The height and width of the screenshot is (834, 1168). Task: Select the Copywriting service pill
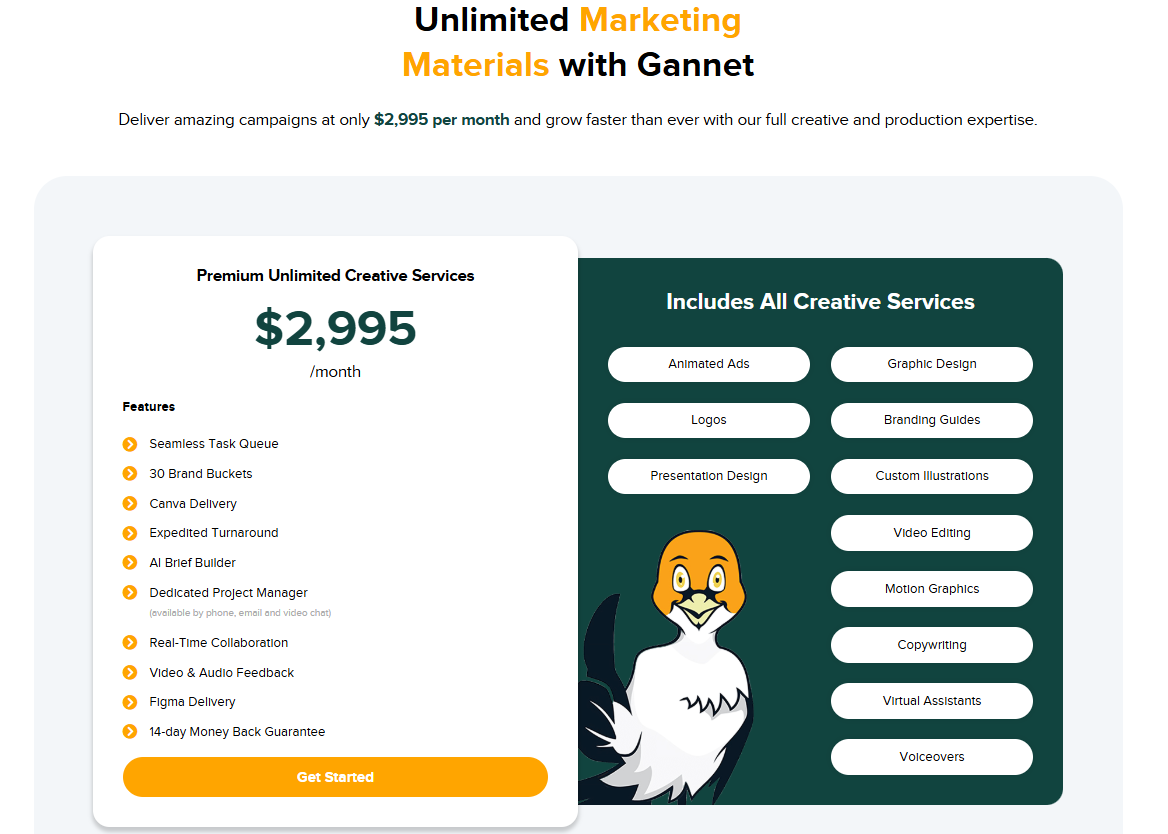932,645
